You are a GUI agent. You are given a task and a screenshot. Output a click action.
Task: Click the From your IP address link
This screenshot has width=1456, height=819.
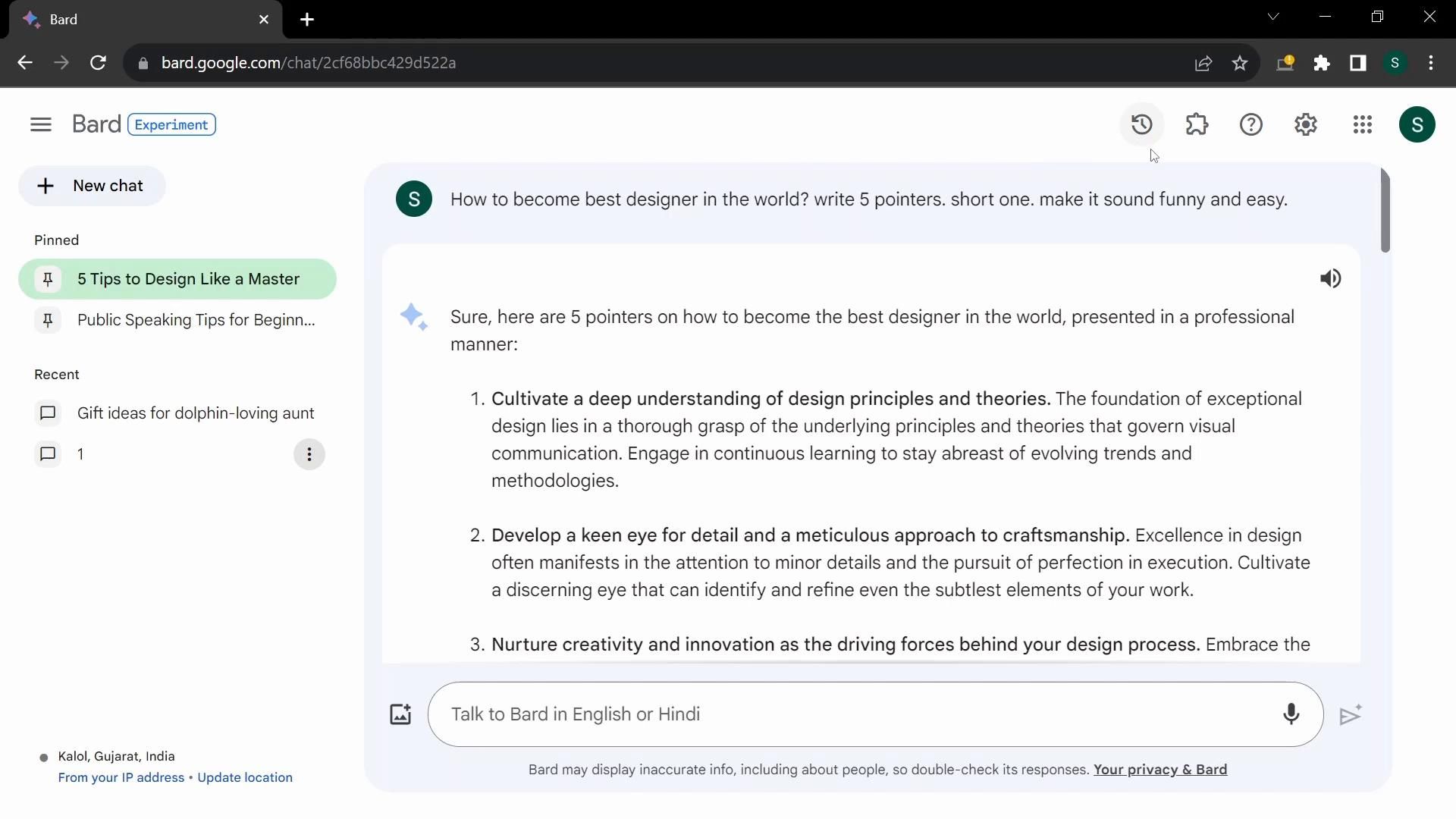[x=121, y=778]
